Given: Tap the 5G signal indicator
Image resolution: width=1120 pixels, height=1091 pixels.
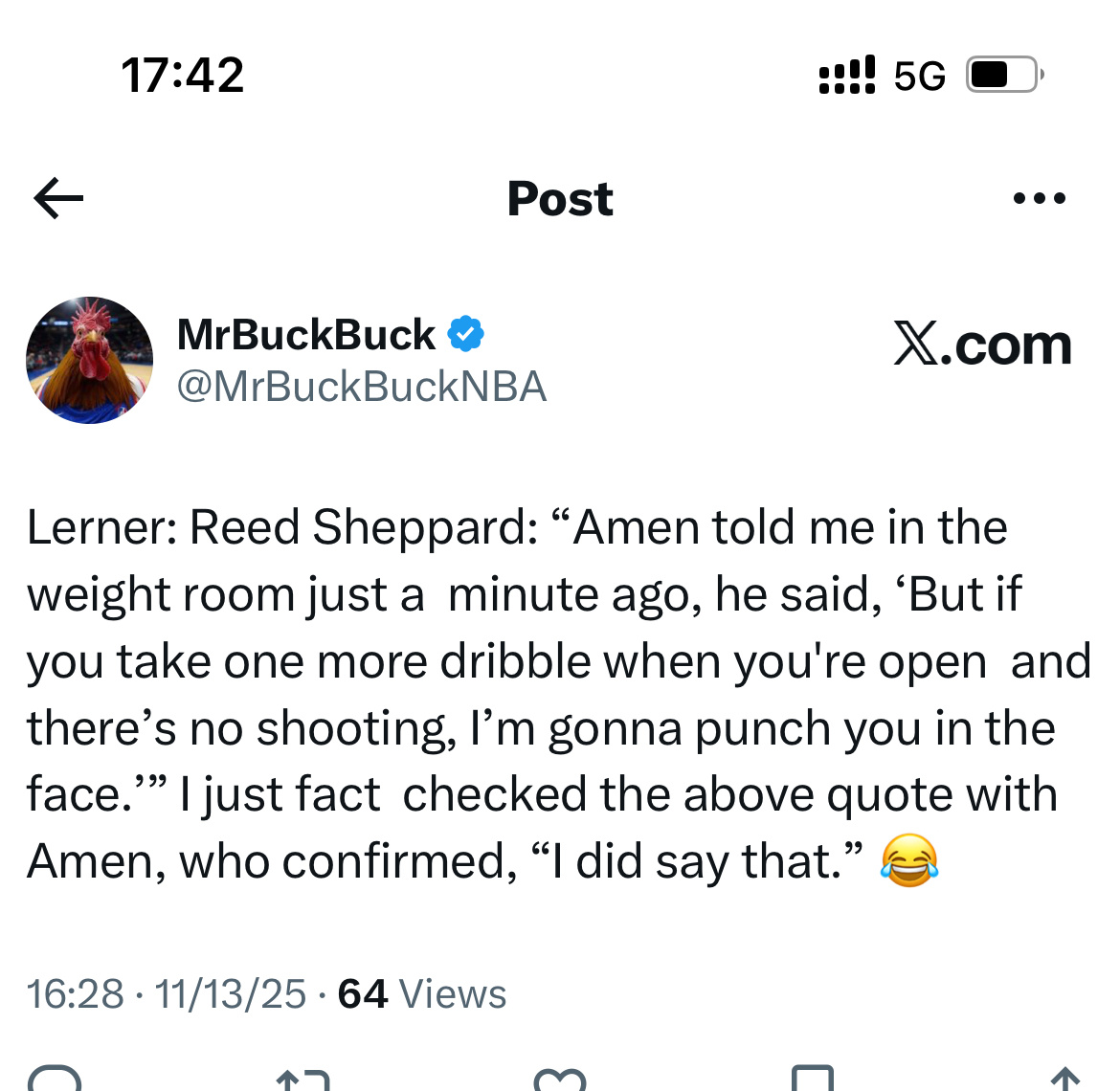Looking at the screenshot, I should click(919, 76).
